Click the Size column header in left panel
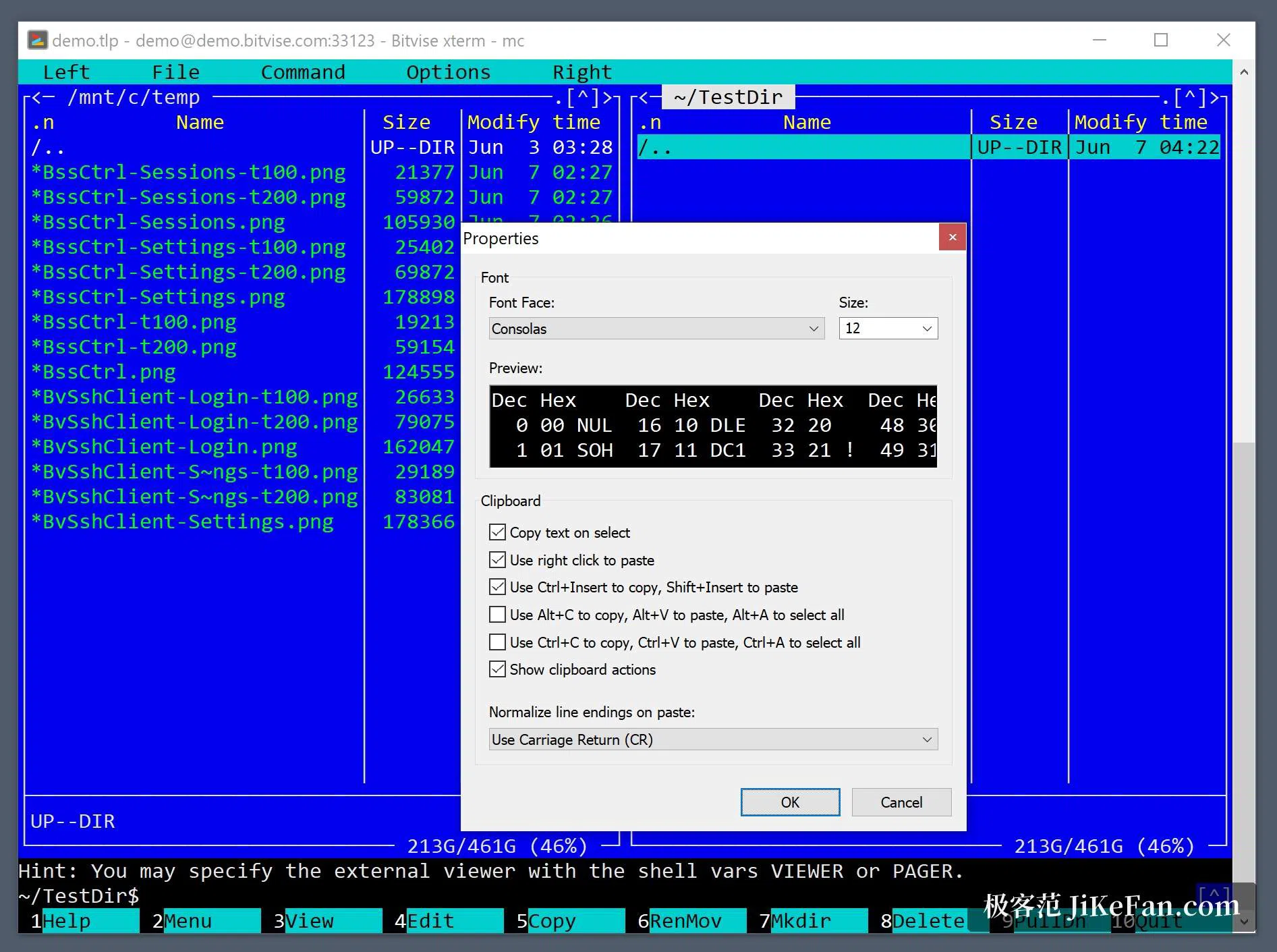1277x952 pixels. click(406, 123)
